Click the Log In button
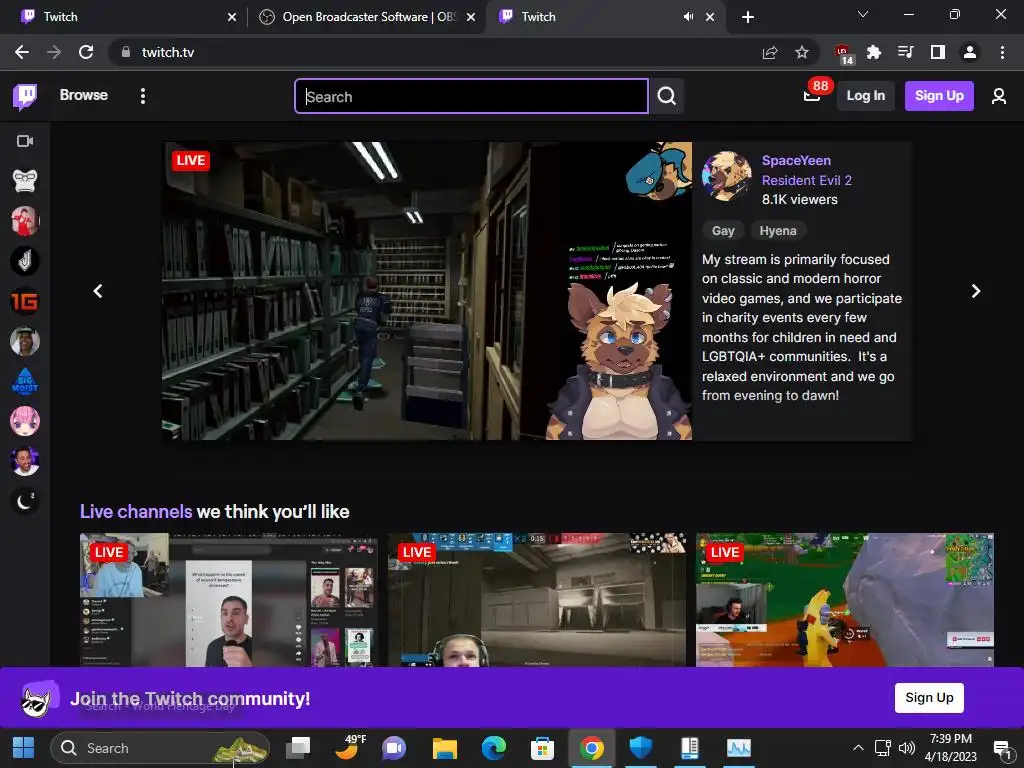 pyautogui.click(x=865, y=96)
